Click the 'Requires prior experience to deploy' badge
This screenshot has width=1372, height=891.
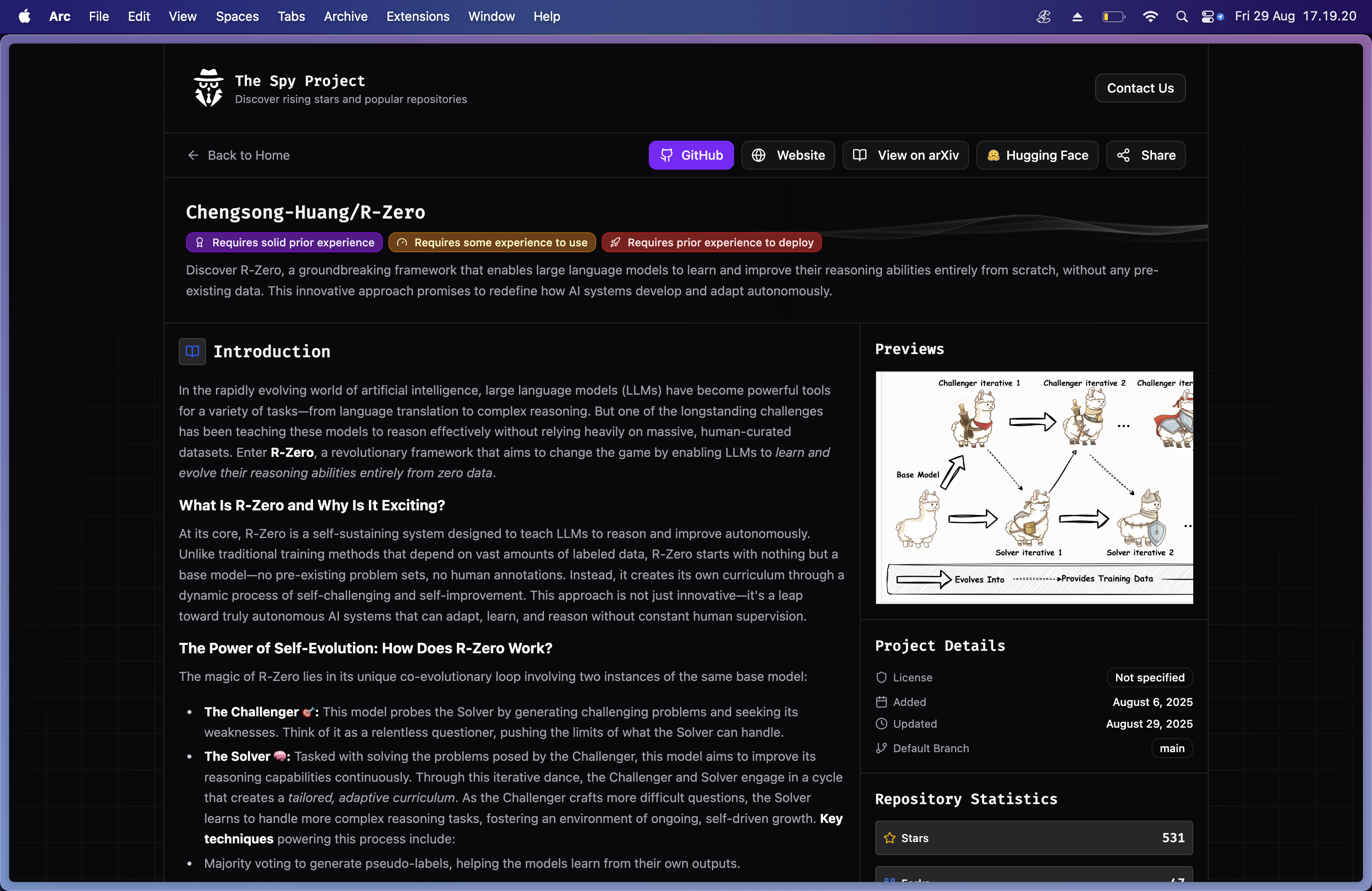pos(711,243)
